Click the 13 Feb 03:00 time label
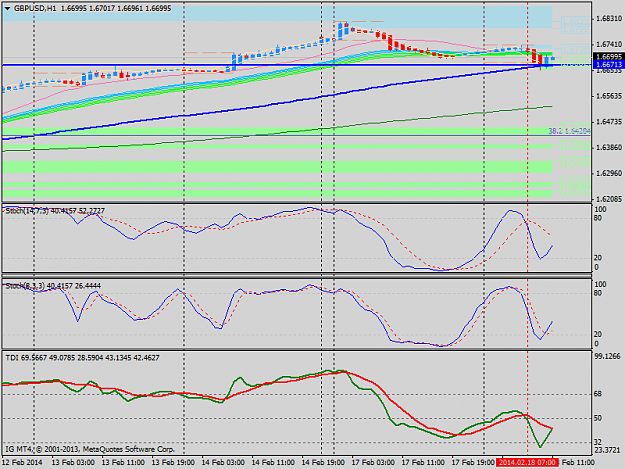 pos(73,462)
